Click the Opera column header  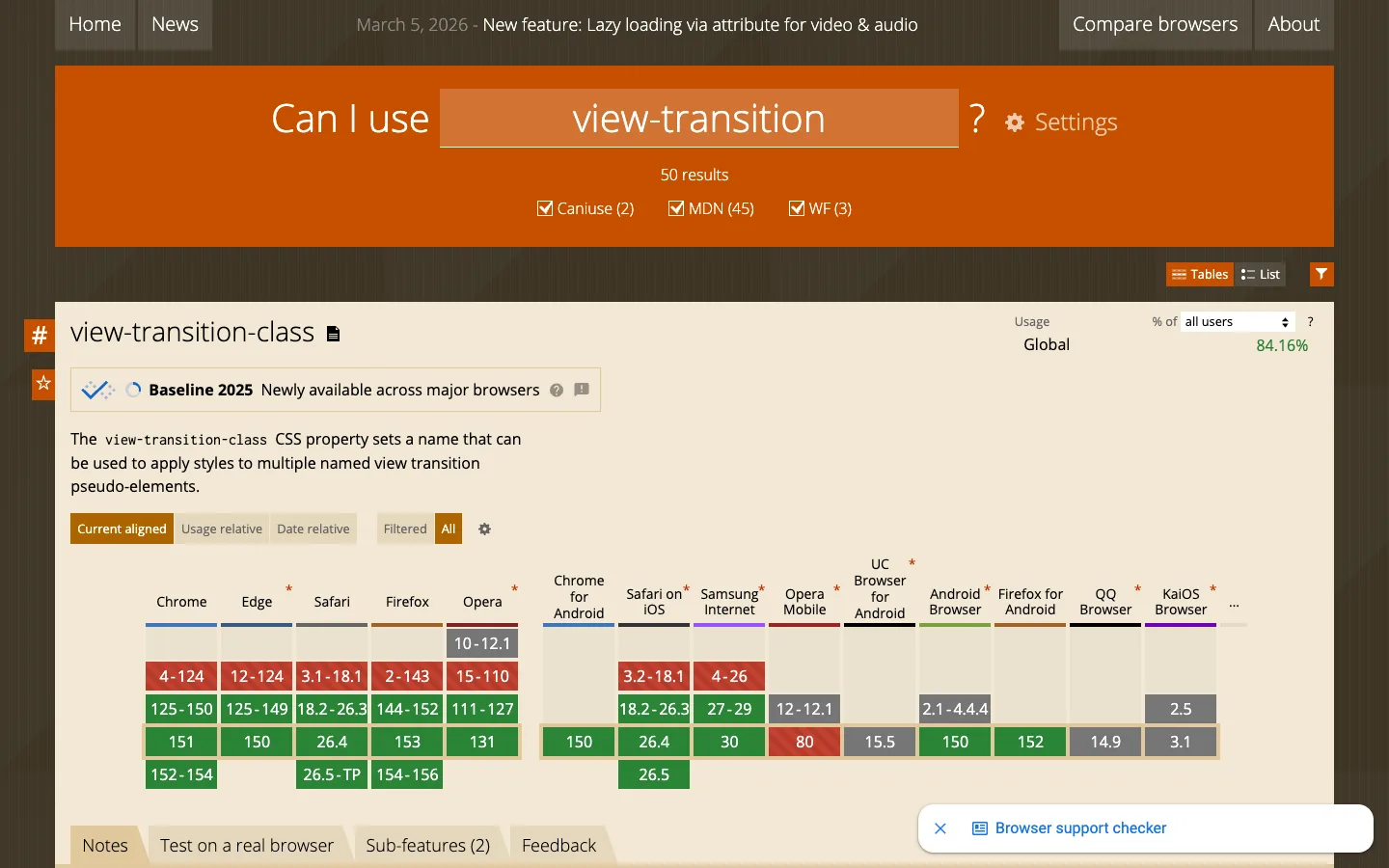coord(482,602)
